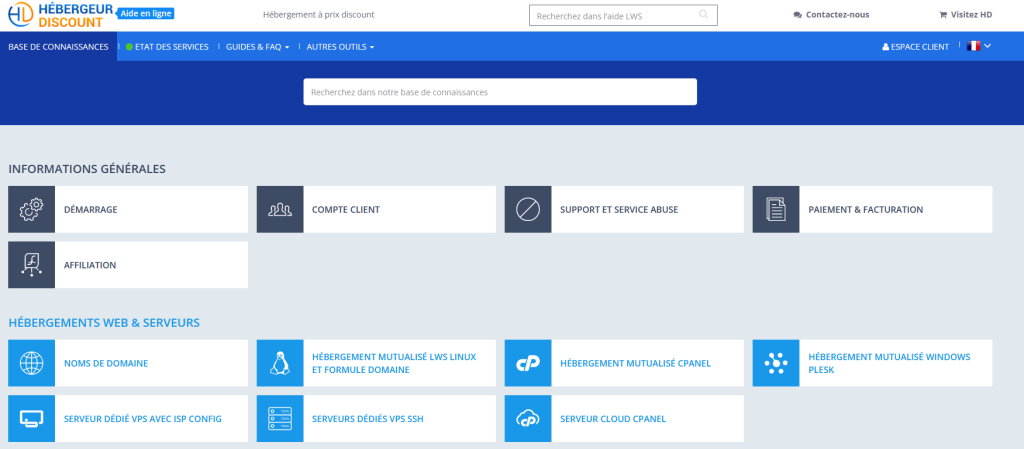Open the French flag language selector

point(979,46)
